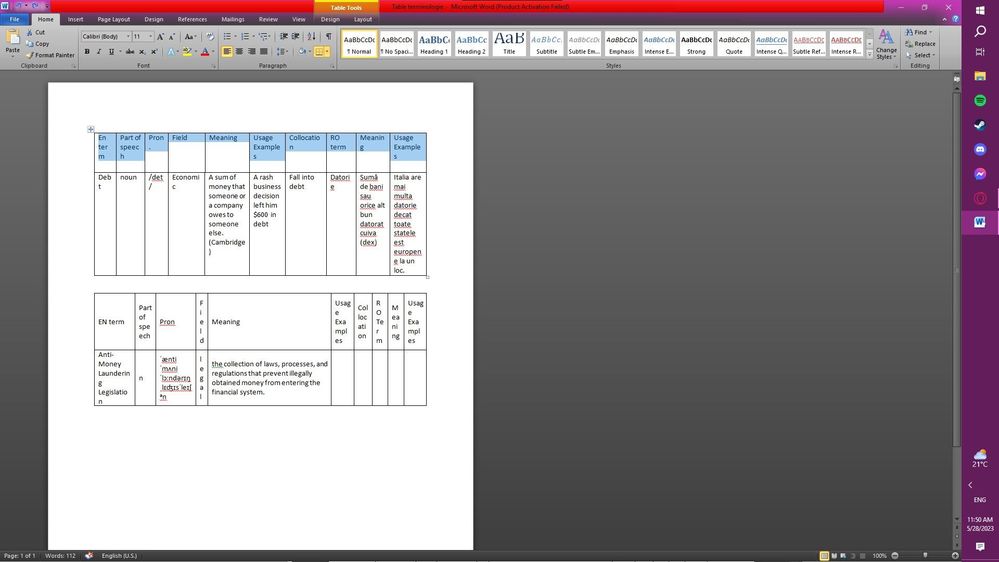
Task: Shrink the font size
Action: click(172, 36)
